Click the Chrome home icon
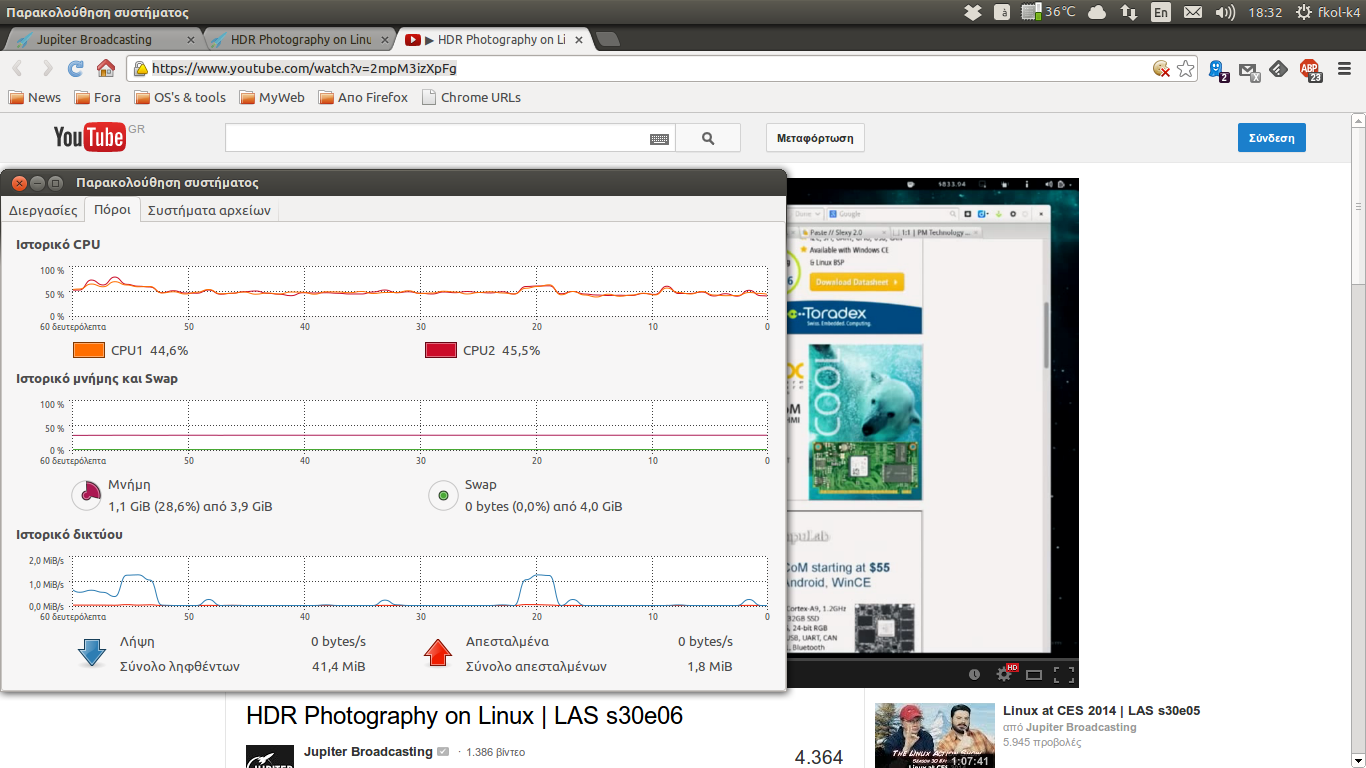The image size is (1366, 768). (x=105, y=69)
